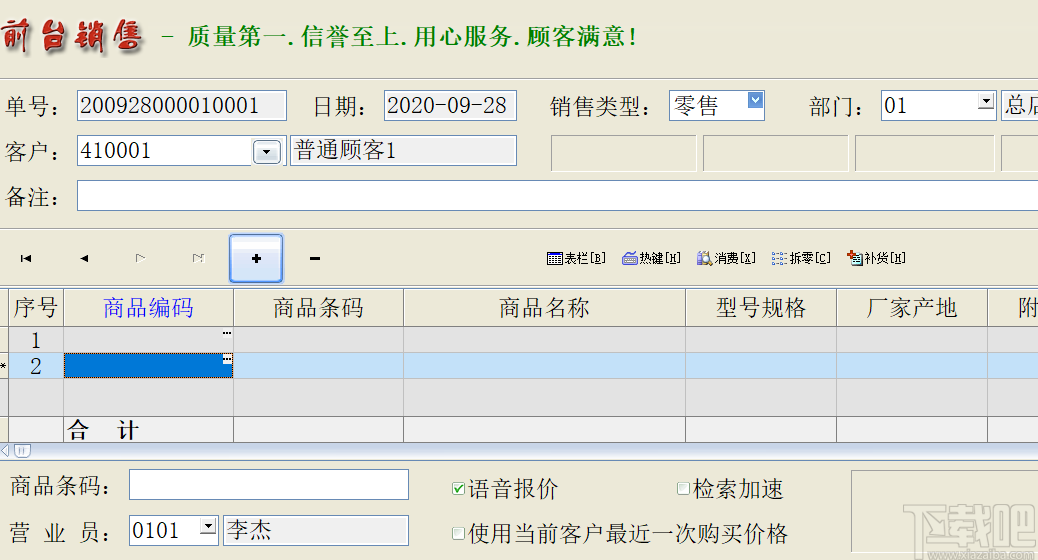
Task: Expand 部门 dropdown showing 01
Action: coord(986,101)
